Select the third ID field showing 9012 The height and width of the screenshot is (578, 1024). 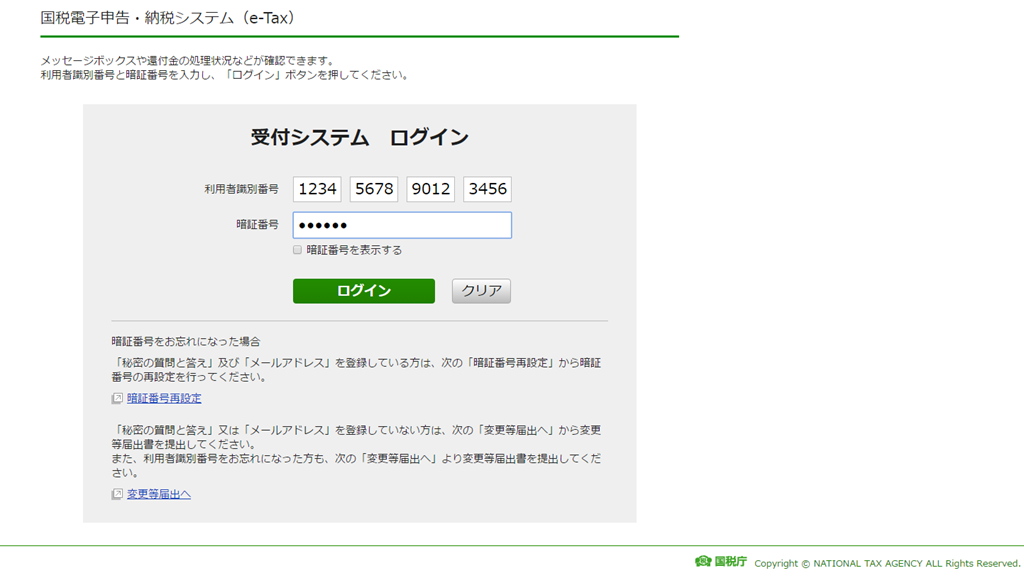431,189
